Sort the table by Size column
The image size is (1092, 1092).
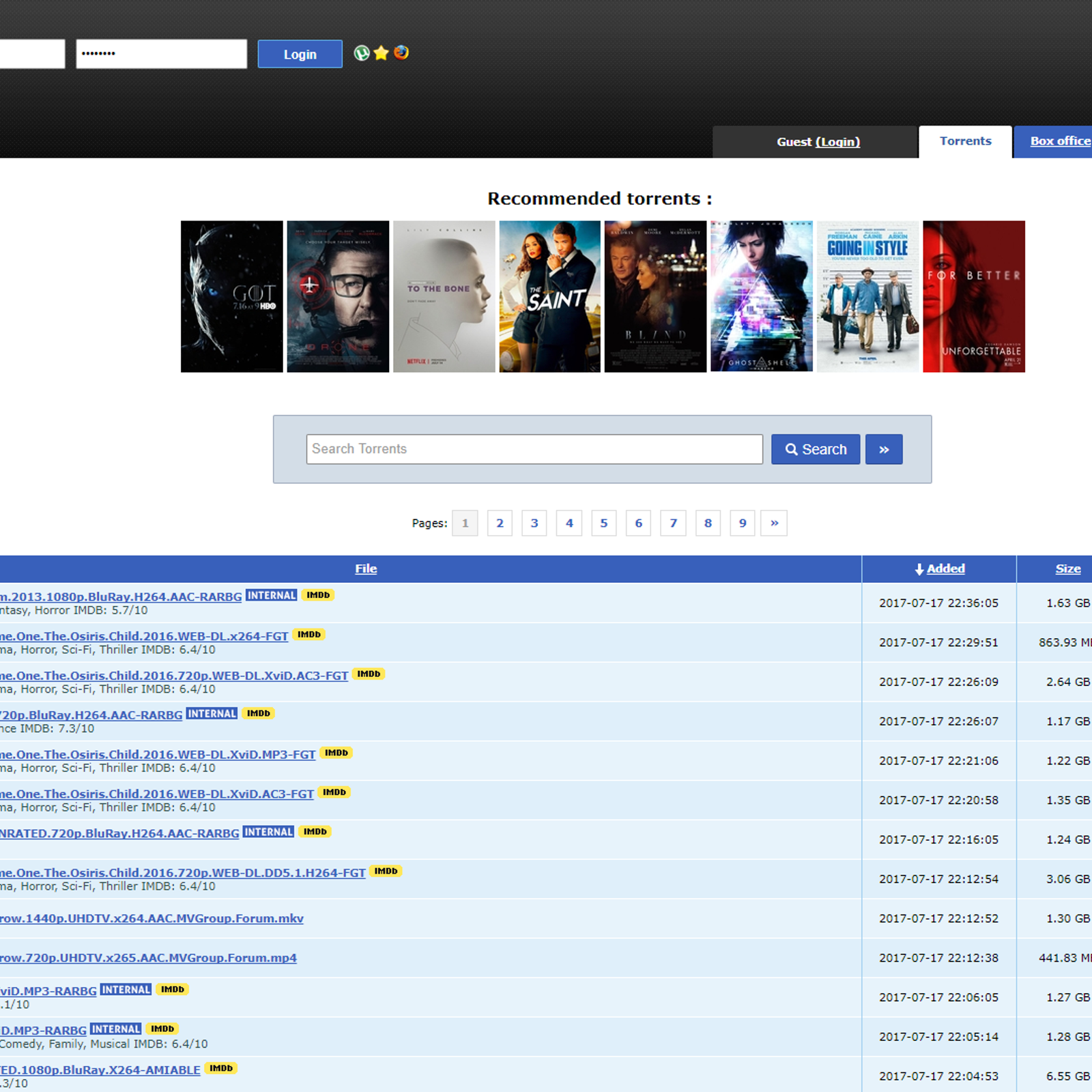coord(1068,569)
